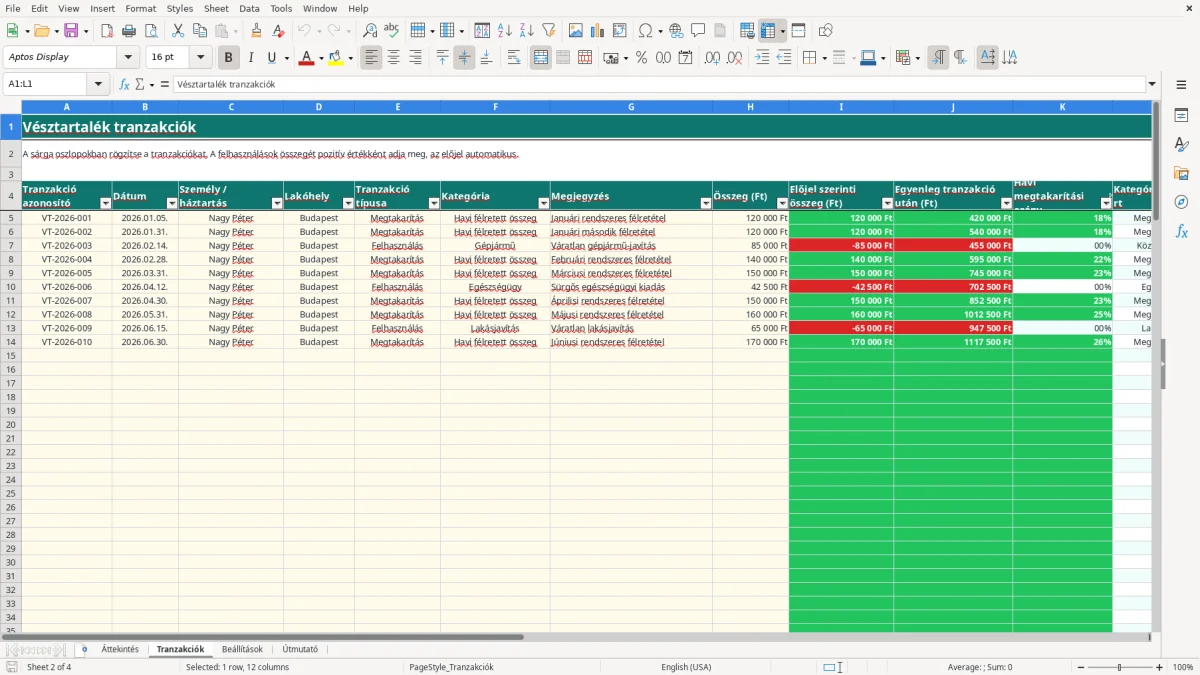Insert an image
Viewport: 1200px width, 675px height.
pos(576,31)
